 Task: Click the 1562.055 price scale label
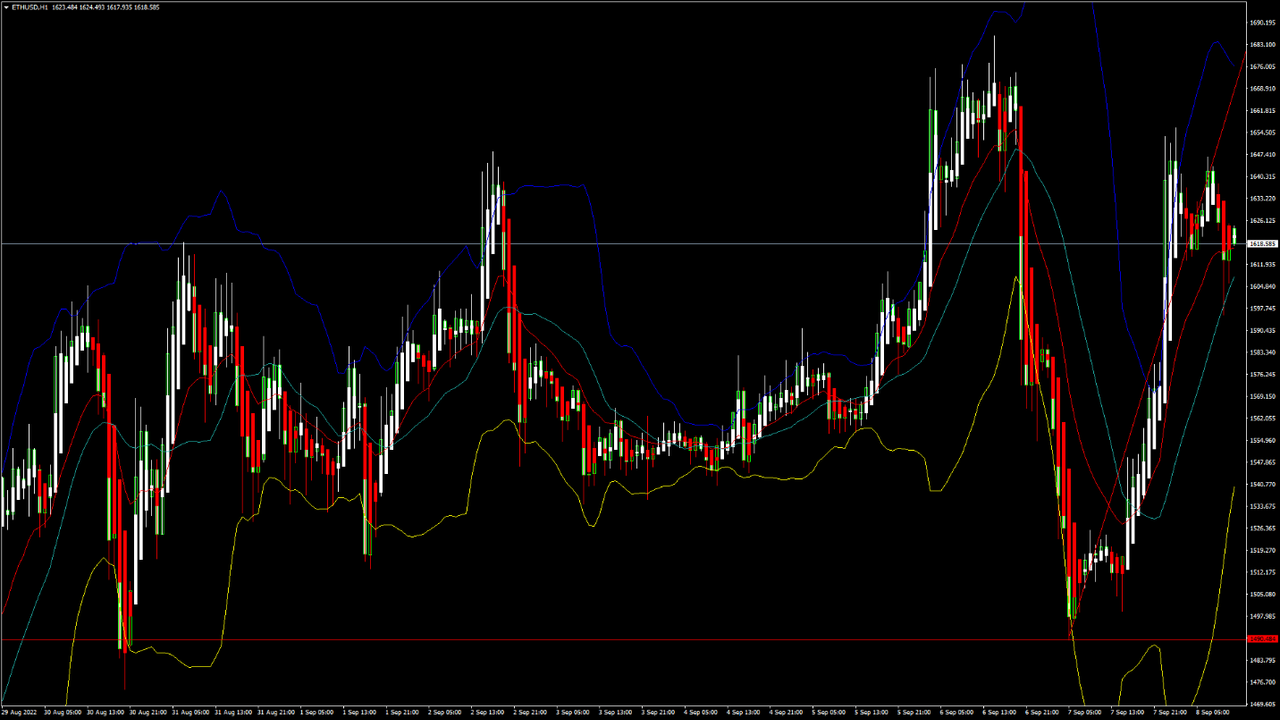[x=1262, y=418]
